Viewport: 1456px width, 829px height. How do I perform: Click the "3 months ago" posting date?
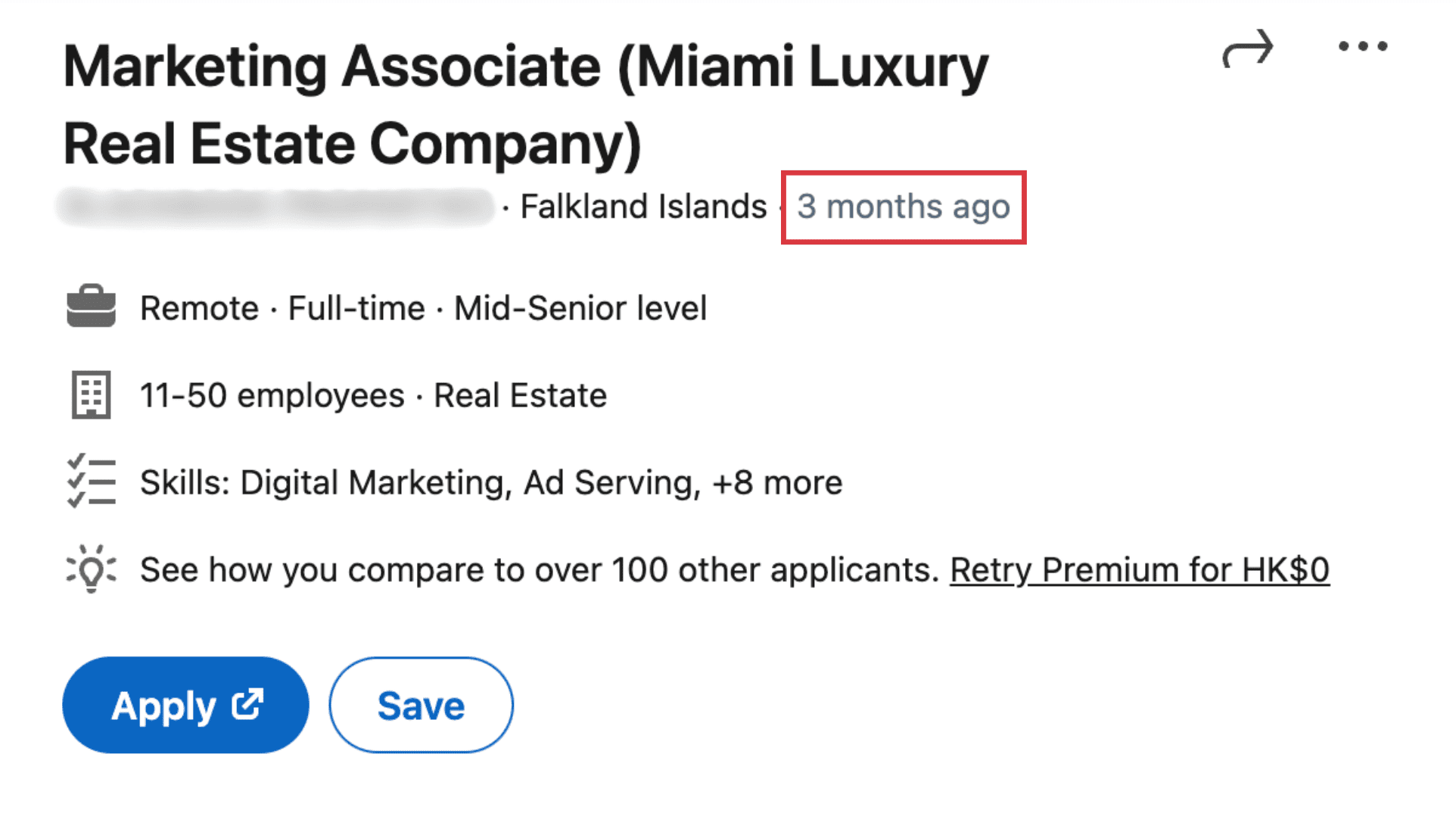(x=904, y=207)
